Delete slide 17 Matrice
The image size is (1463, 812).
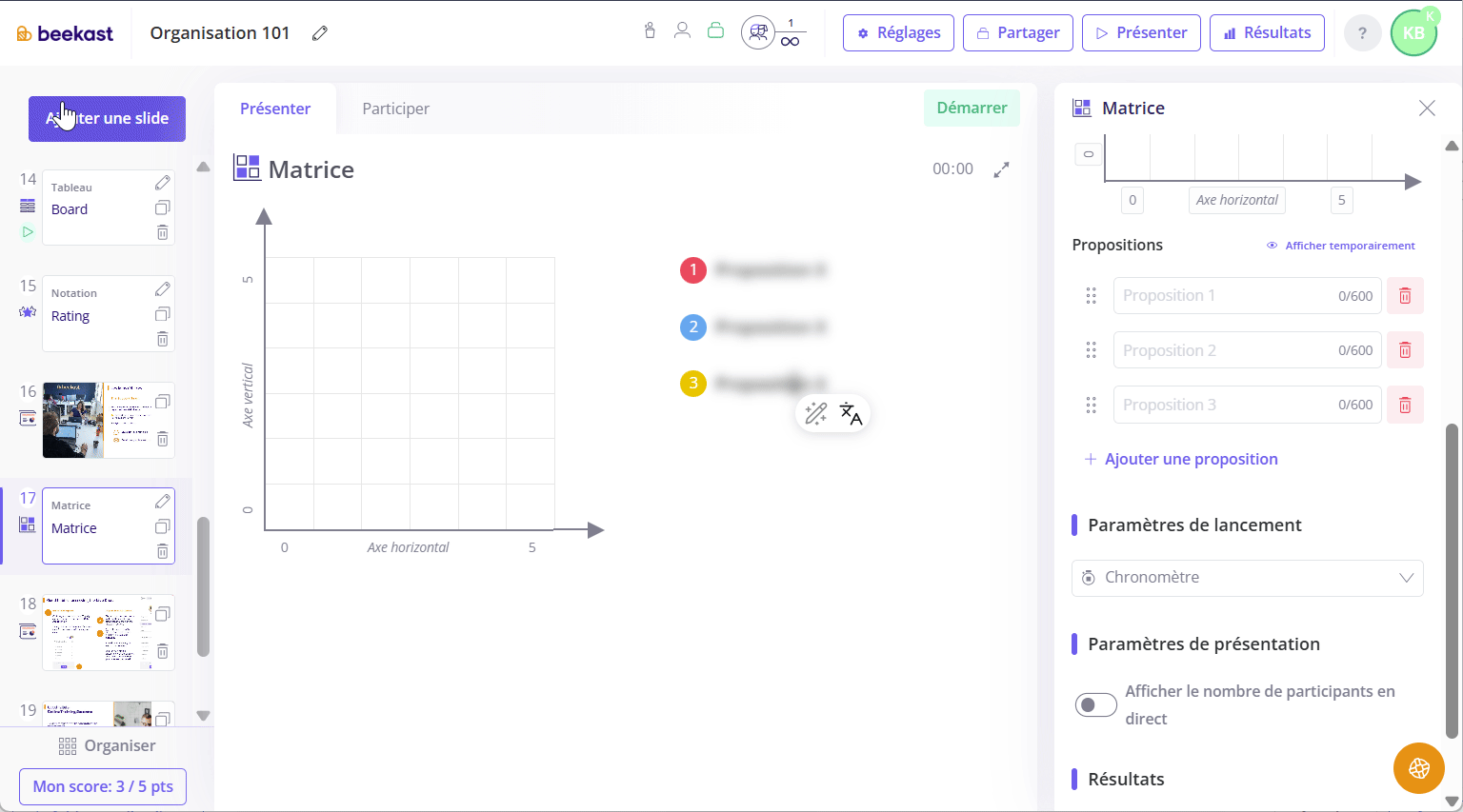point(163,551)
